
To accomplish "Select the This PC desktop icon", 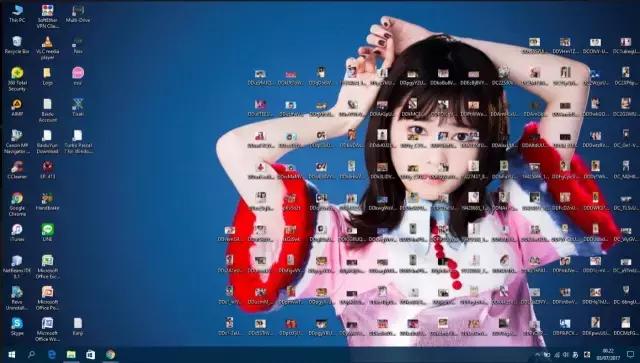I will (x=17, y=13).
